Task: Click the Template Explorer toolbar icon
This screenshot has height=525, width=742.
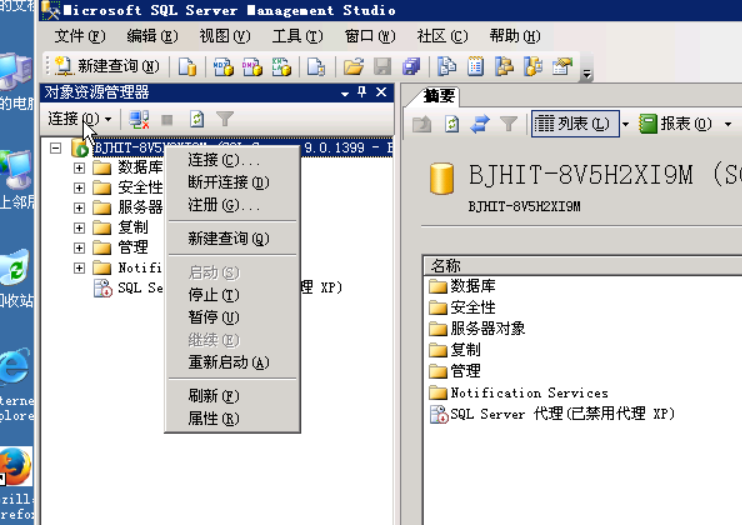Action: point(533,66)
